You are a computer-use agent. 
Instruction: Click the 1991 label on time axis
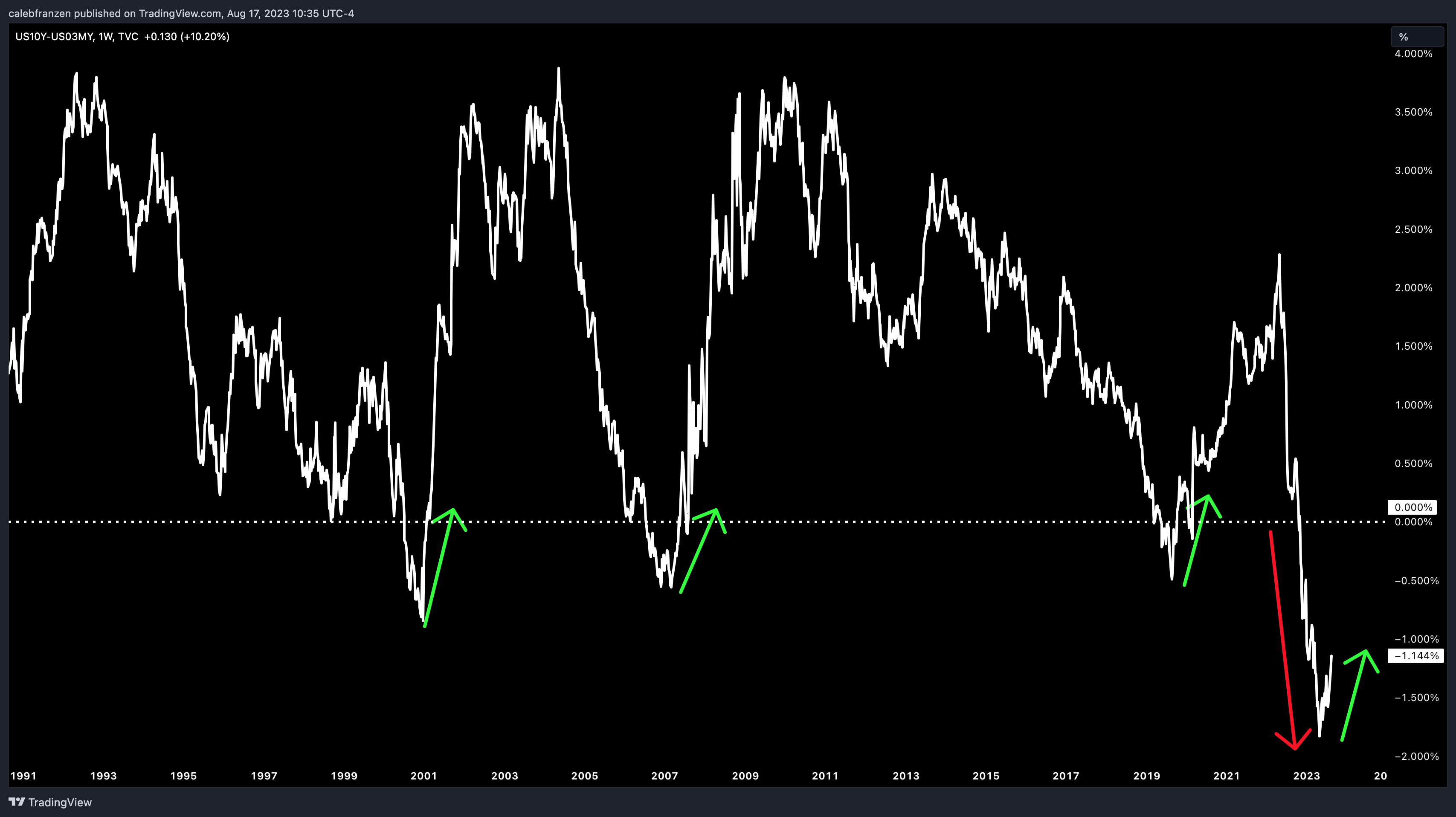point(23,776)
